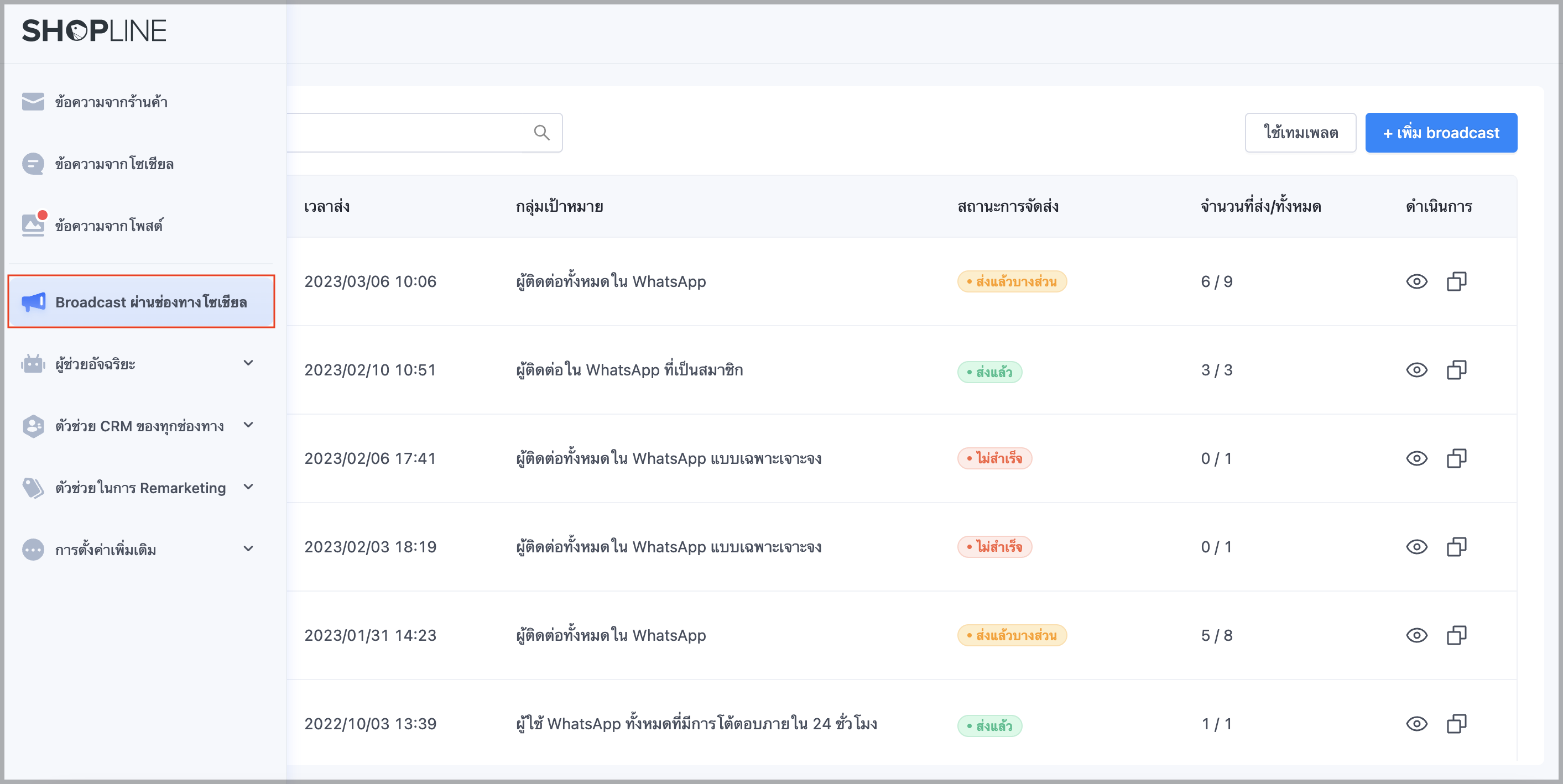View the 2023/01/31 14:23 broadcast details
1563x784 pixels.
[x=1417, y=635]
